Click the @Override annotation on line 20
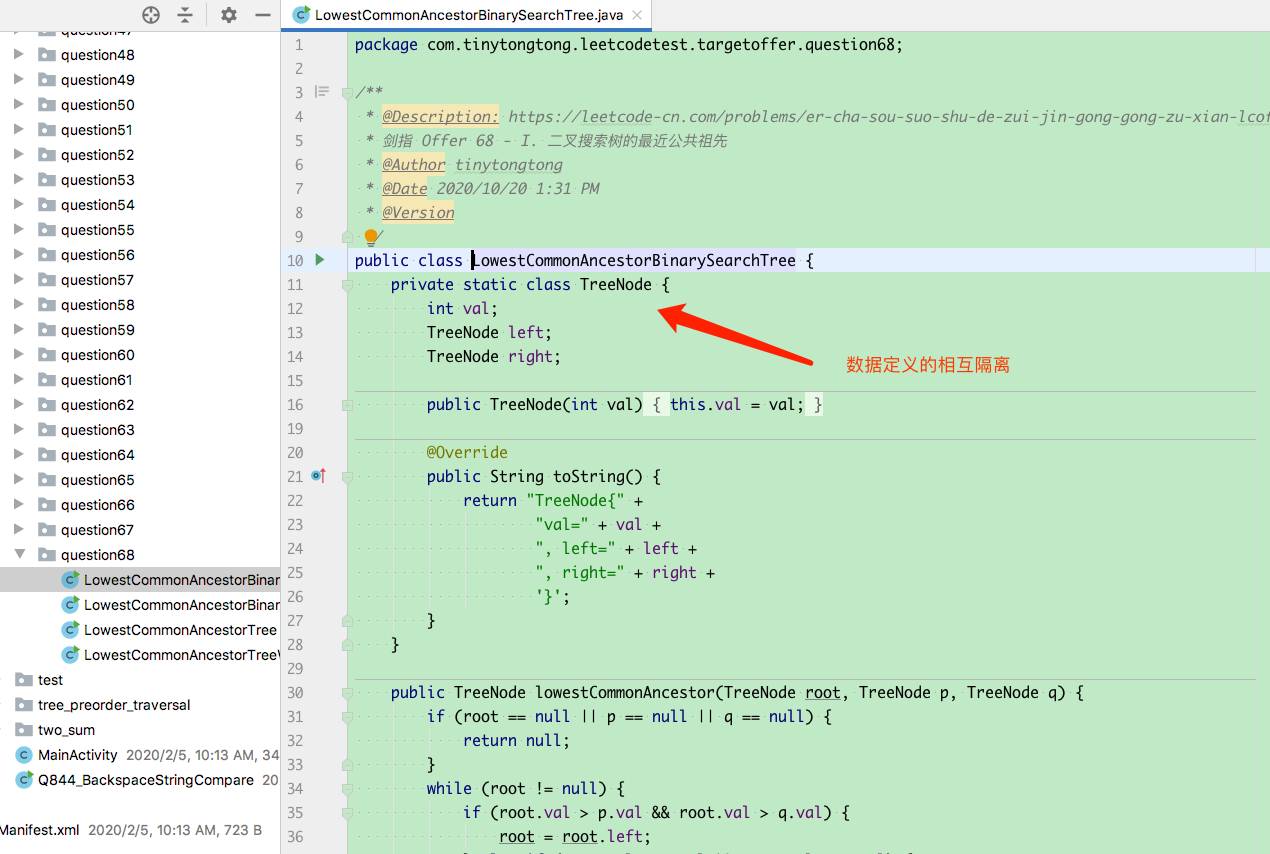This screenshot has height=854, width=1270. (467, 452)
